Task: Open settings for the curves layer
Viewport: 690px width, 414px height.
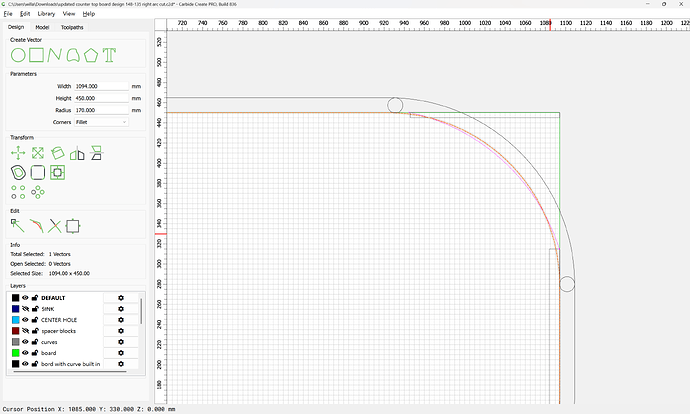Action: [x=121, y=342]
